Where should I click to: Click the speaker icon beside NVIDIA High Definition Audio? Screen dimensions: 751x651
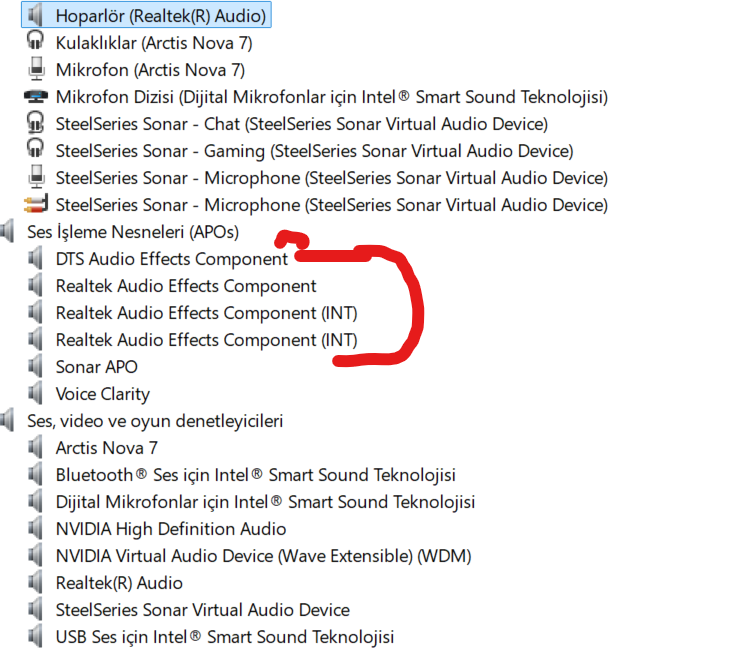click(35, 529)
